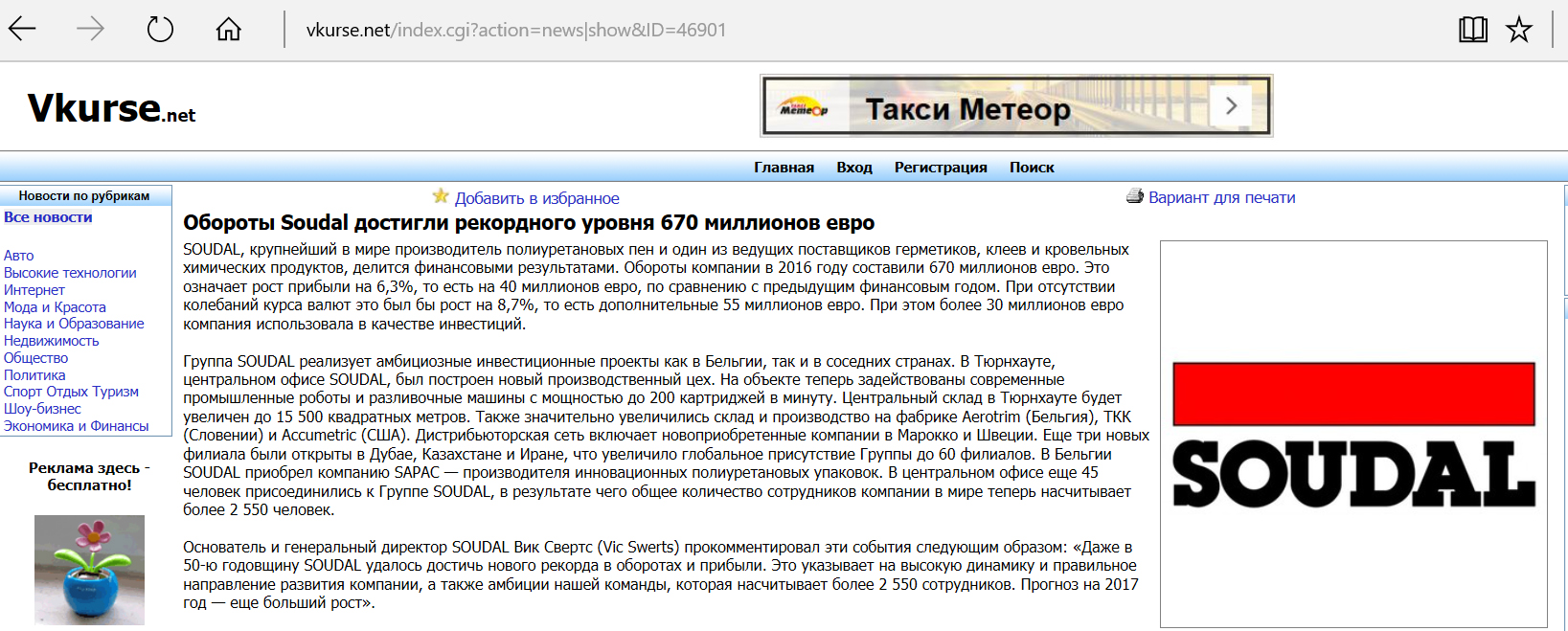Image resolution: width=1568 pixels, height=631 pixels.
Task: Open the Интернет news category
Action: 34,290
